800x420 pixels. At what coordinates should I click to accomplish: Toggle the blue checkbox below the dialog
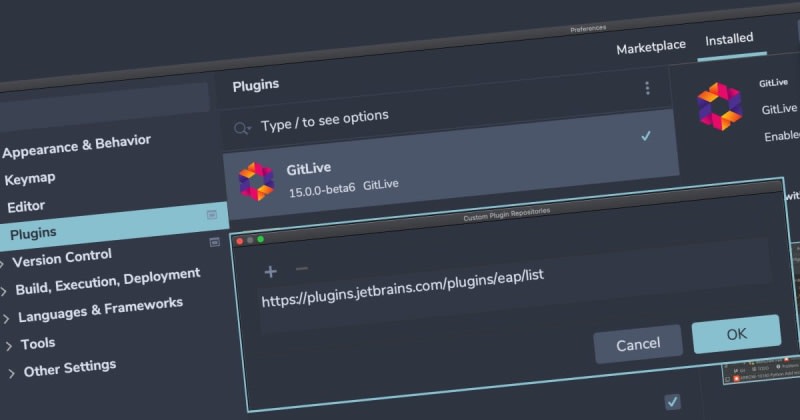pos(672,401)
